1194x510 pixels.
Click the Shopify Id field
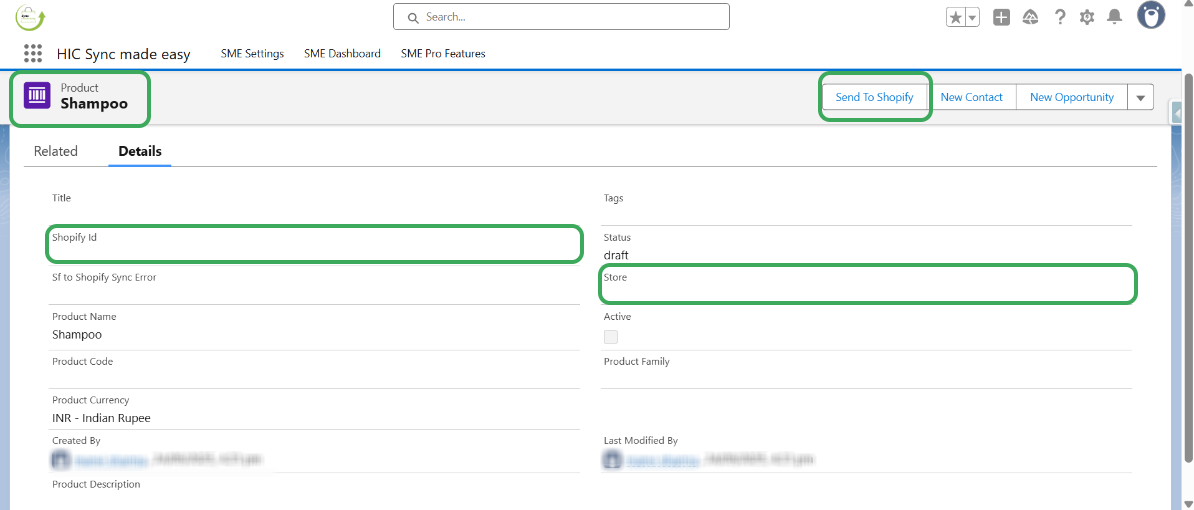(x=314, y=244)
